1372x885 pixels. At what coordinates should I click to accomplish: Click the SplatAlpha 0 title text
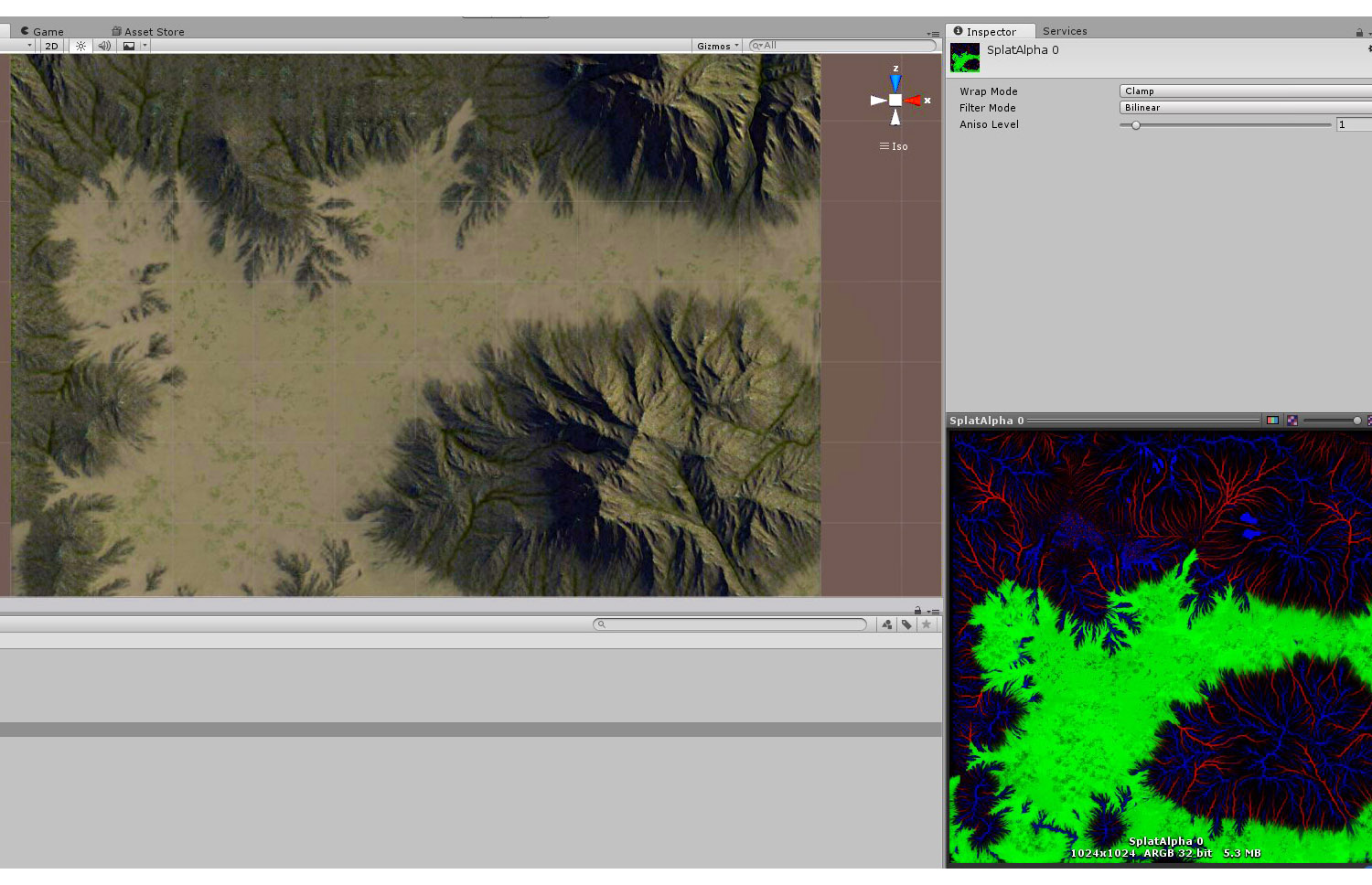pos(1023,50)
